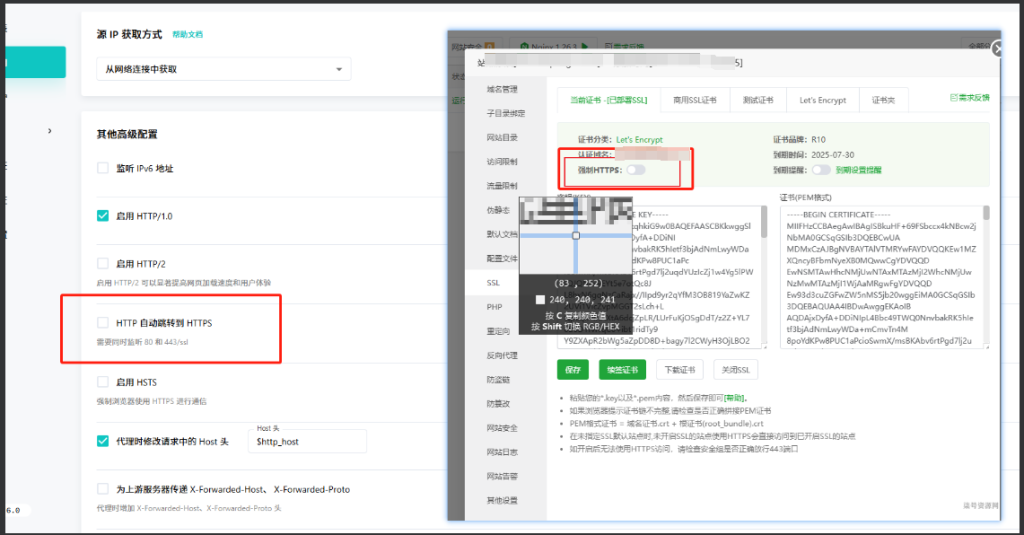Select SSL in the side menu
Viewport: 1024px width, 535px height.
tap(493, 283)
